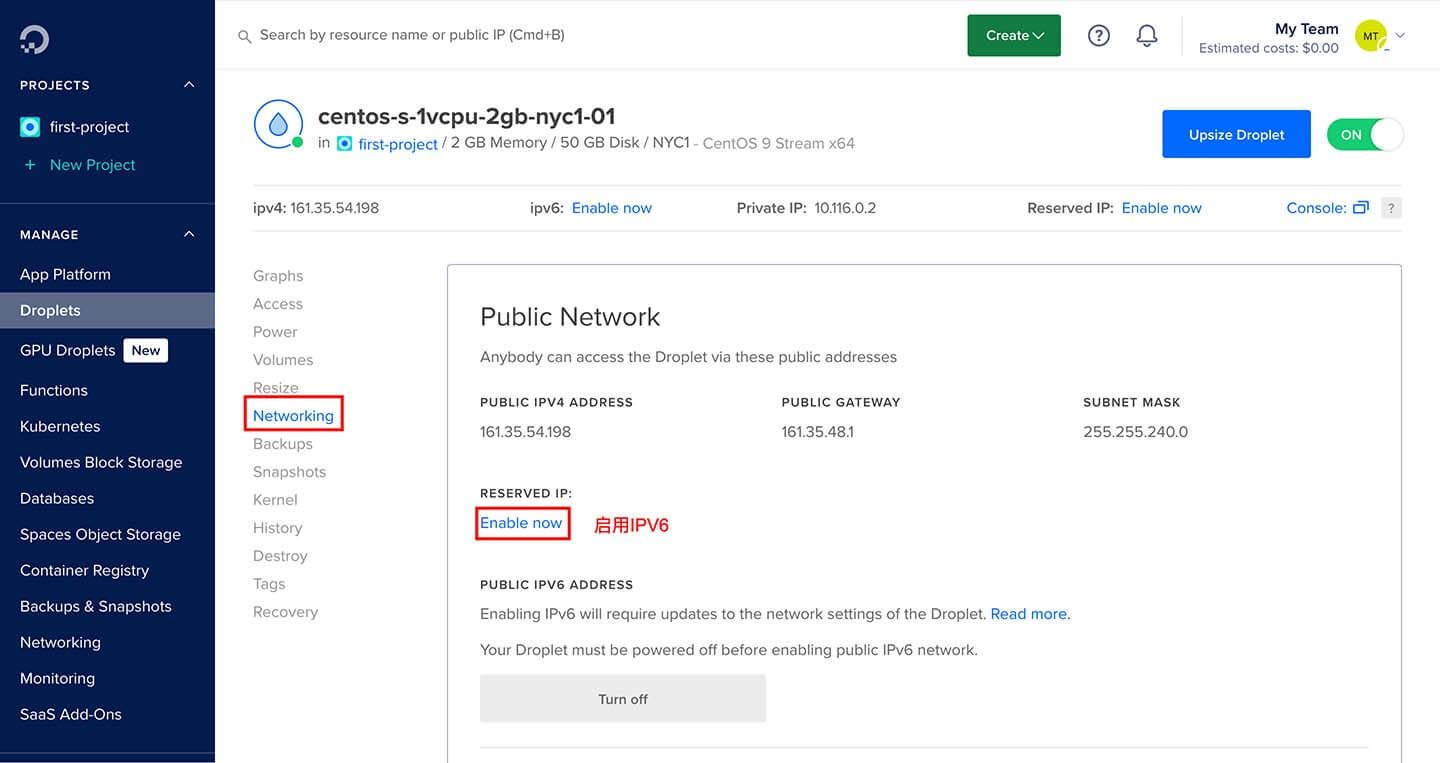Toggle the droplet ON power switch
The width and height of the screenshot is (1440, 763).
tap(1365, 135)
